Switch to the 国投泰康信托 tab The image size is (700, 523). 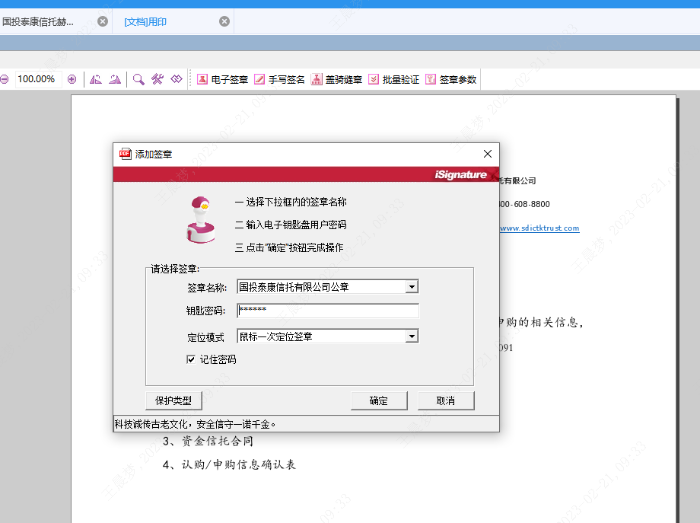click(40, 21)
